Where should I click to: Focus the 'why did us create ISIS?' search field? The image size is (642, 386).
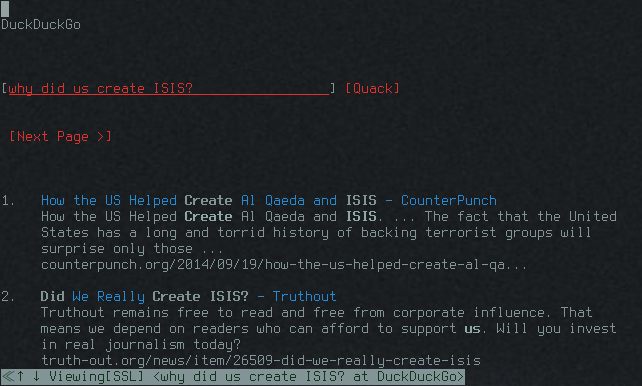[x=168, y=88]
